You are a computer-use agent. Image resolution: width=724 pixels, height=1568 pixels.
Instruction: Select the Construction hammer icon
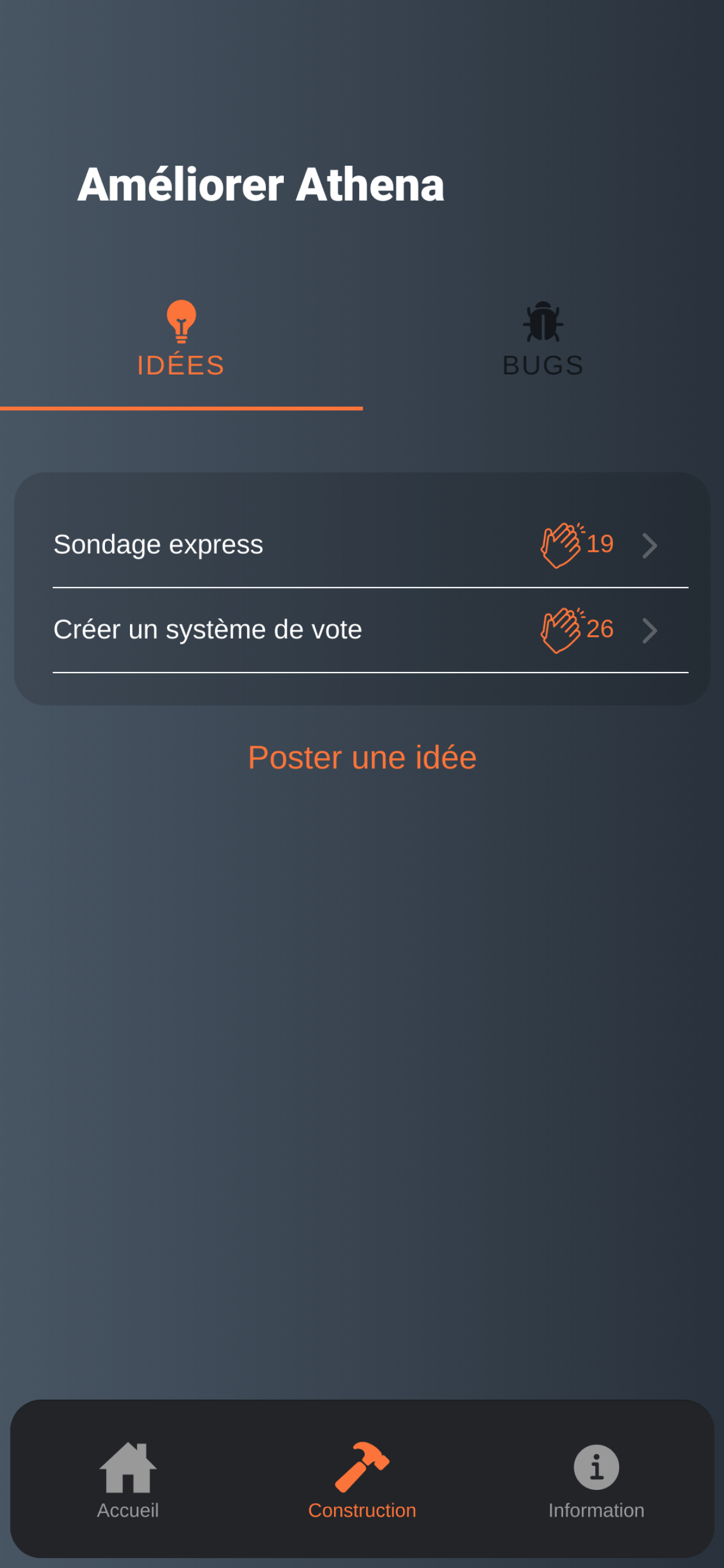[x=362, y=1467]
